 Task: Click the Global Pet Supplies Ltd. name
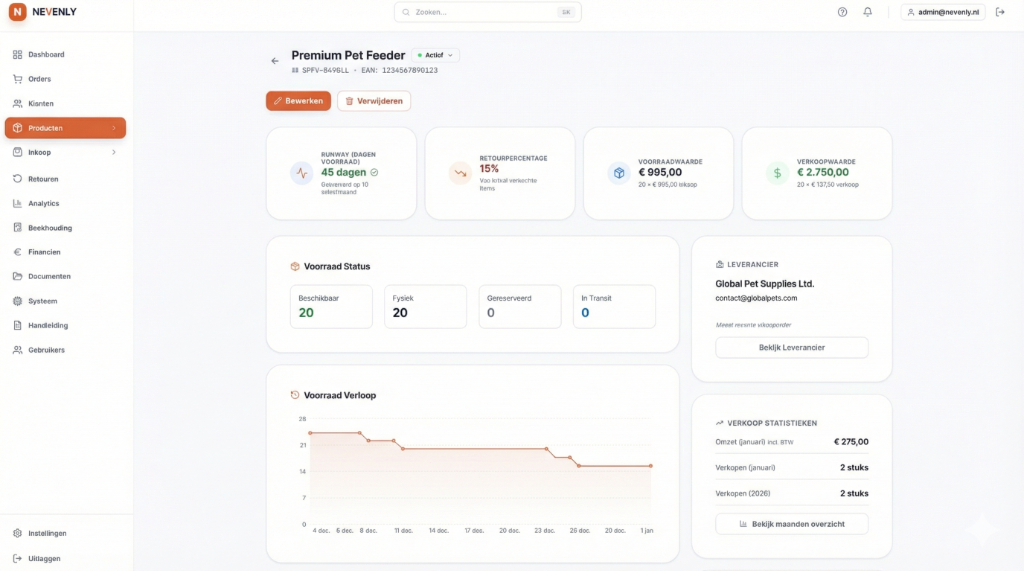[765, 284]
